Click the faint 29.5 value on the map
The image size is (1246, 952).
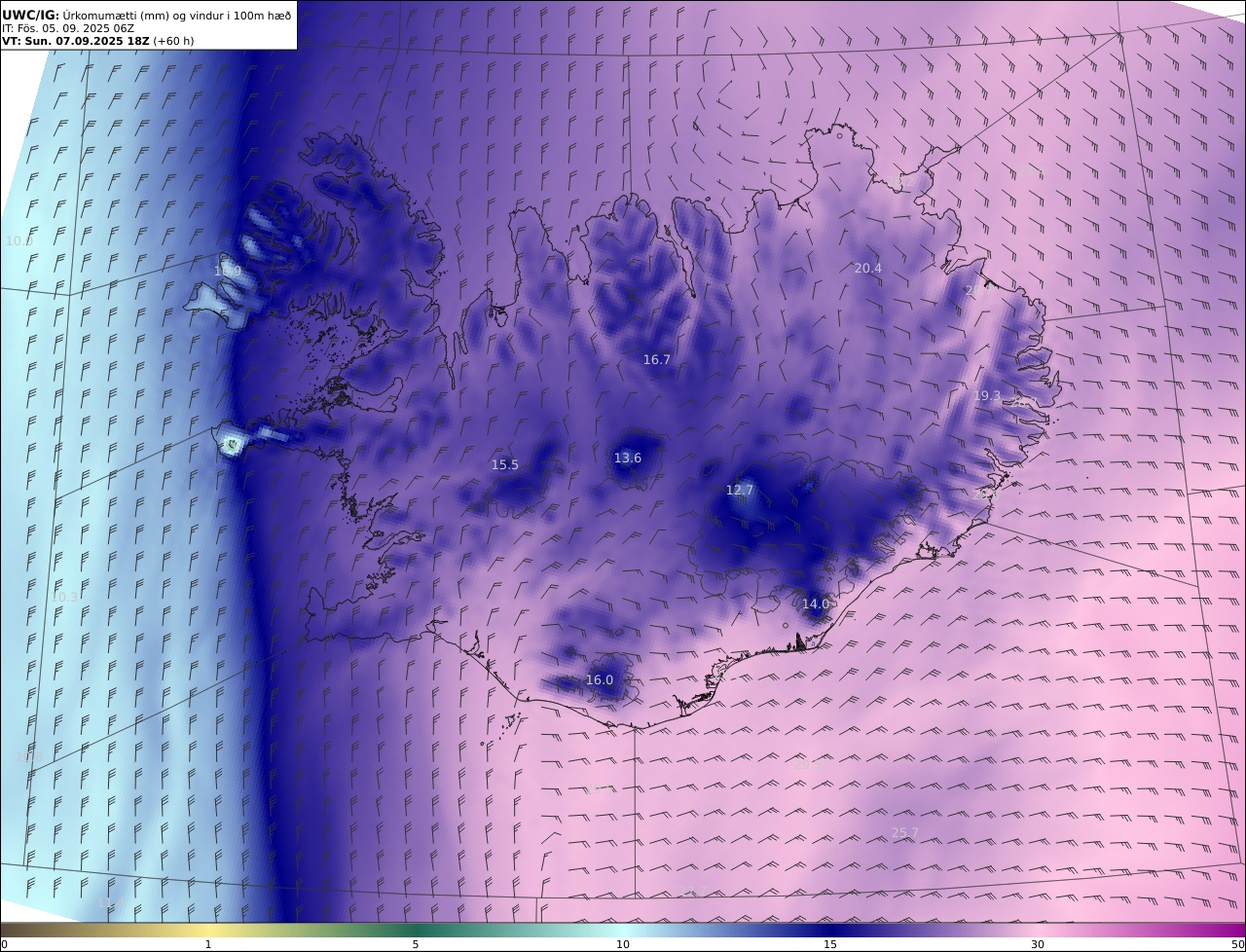click(x=808, y=765)
